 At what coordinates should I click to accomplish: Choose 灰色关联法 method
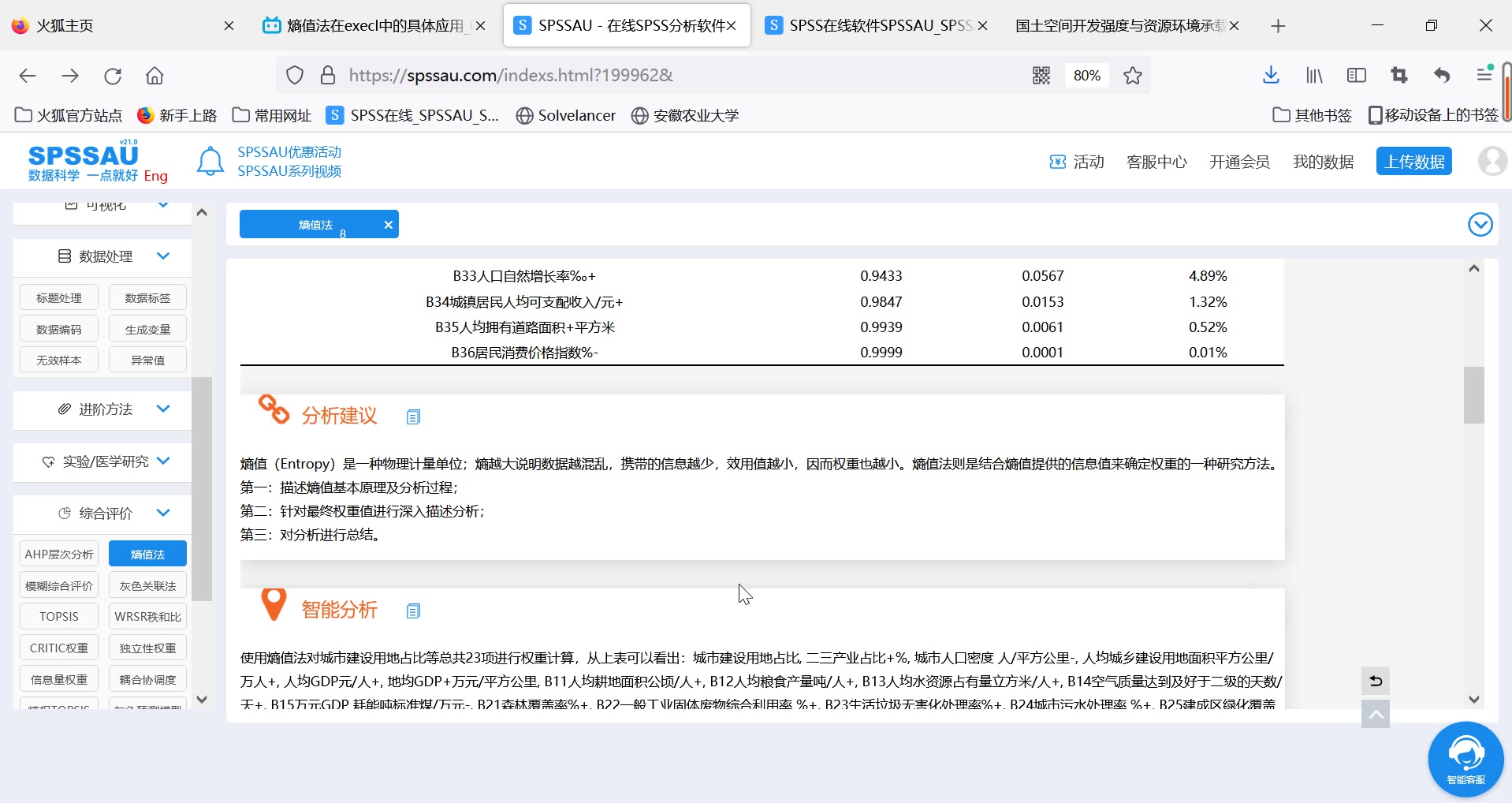pyautogui.click(x=147, y=585)
